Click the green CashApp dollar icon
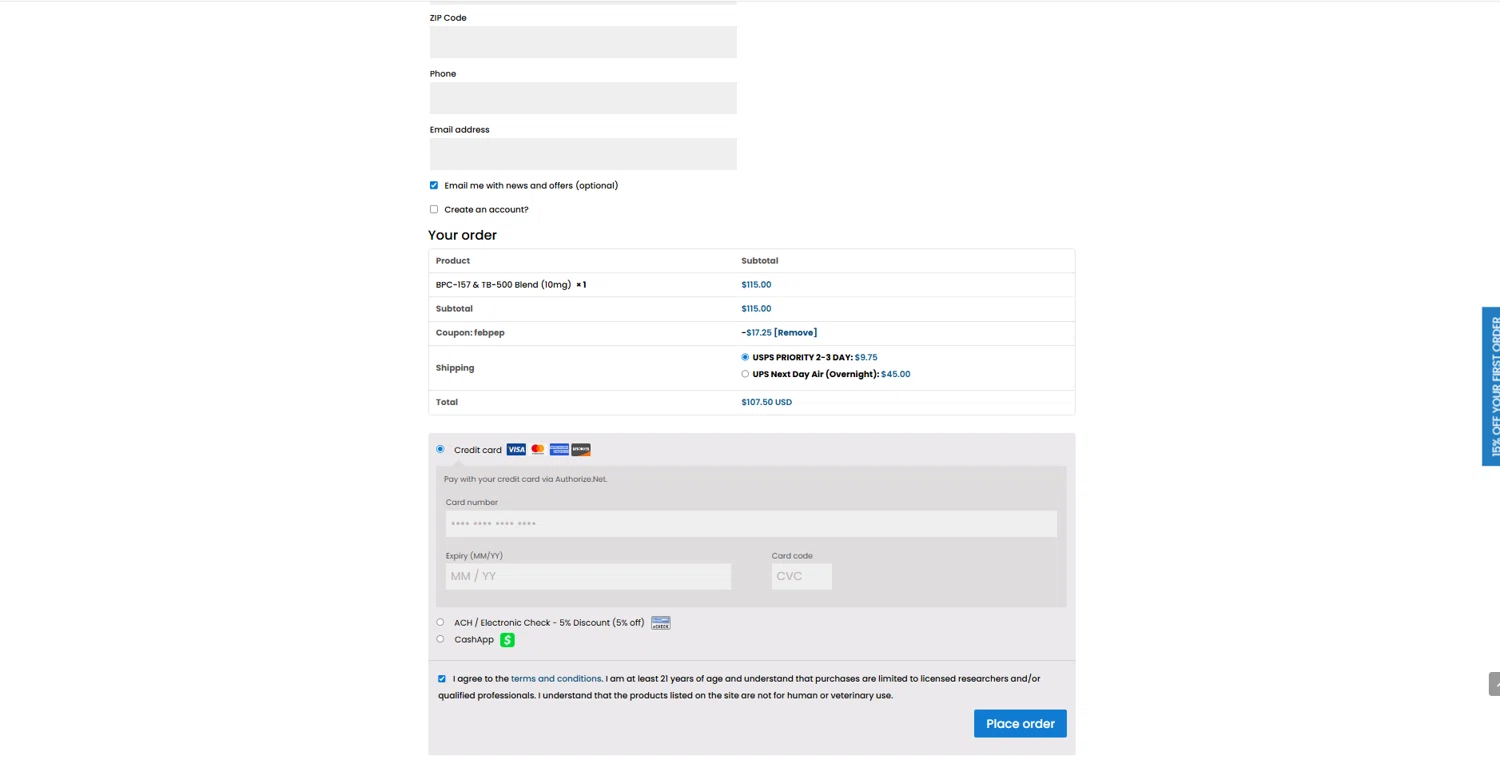 pos(508,640)
